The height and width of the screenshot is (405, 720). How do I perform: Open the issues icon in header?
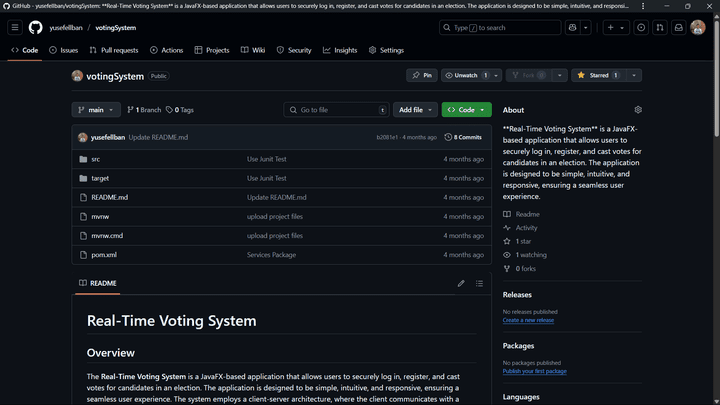pyautogui.click(x=641, y=28)
